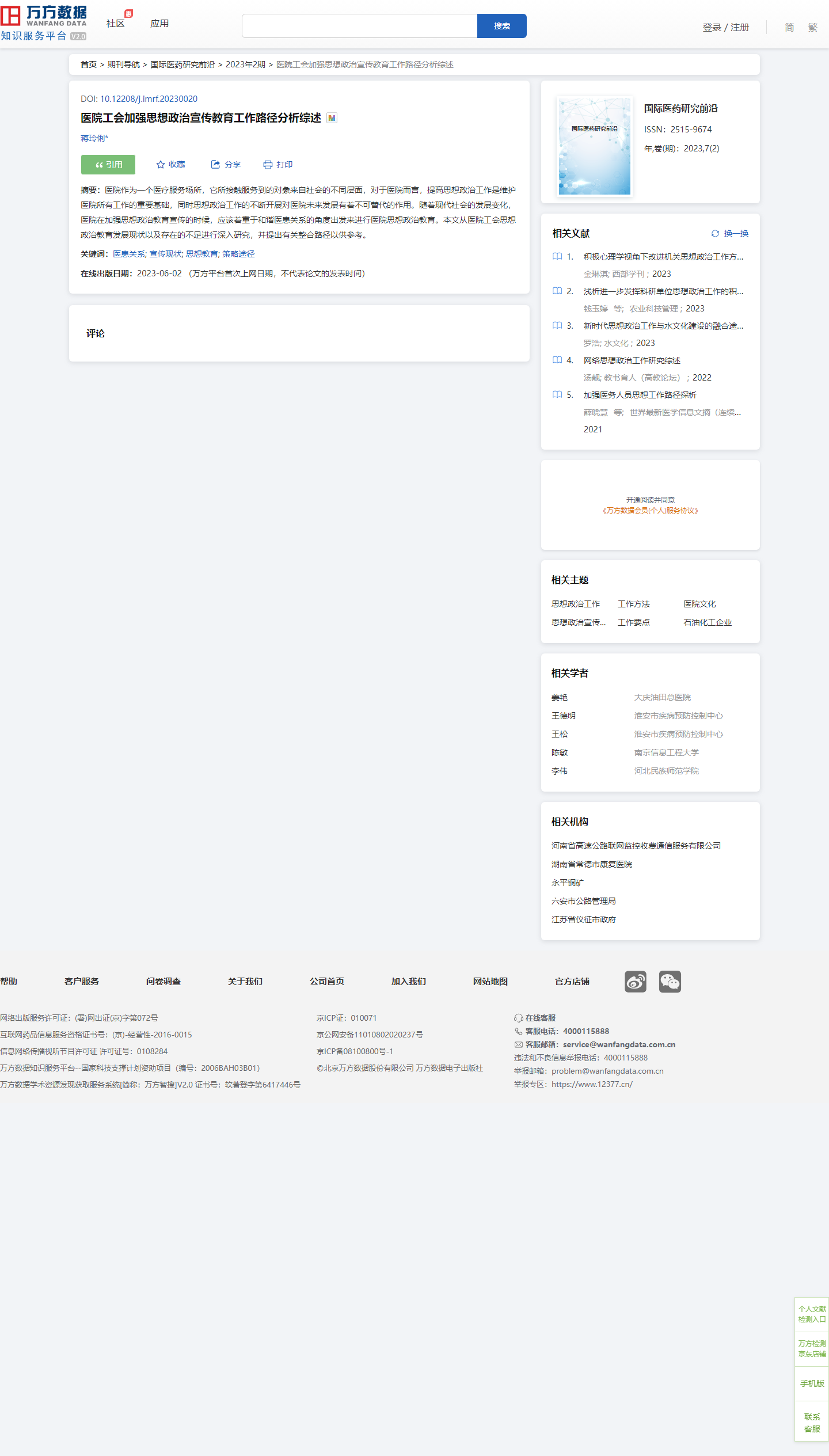Click related scholar 姜艳
829x1456 pixels.
coord(560,697)
